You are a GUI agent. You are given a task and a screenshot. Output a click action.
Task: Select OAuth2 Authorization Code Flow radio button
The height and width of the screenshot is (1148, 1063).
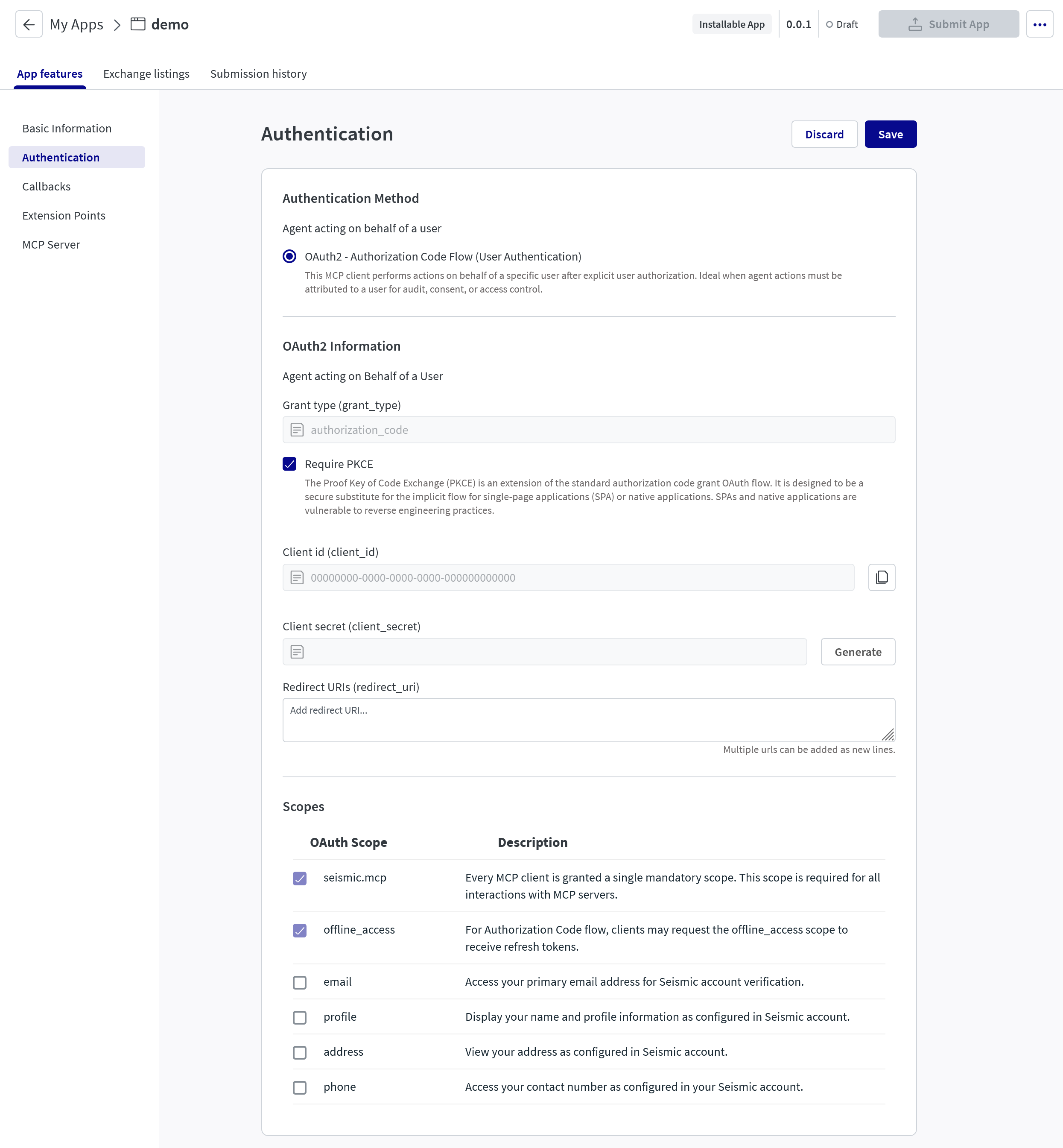[x=289, y=257]
